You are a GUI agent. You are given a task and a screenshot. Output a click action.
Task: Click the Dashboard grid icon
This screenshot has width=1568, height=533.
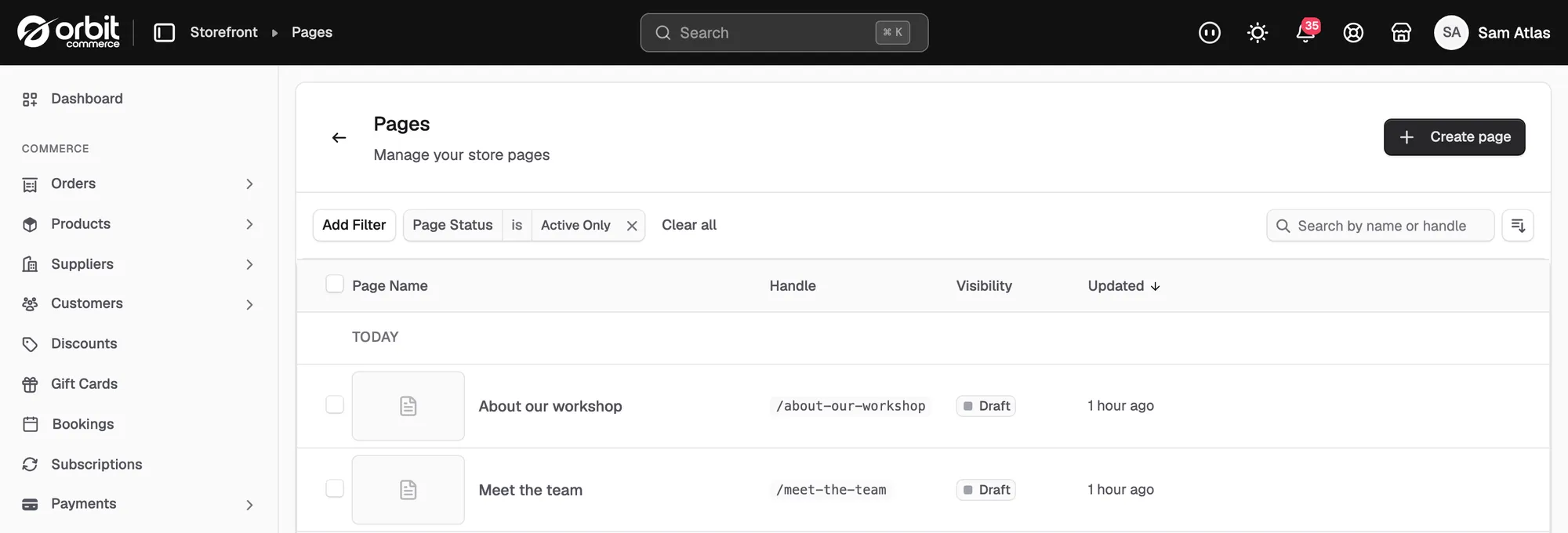(x=30, y=100)
